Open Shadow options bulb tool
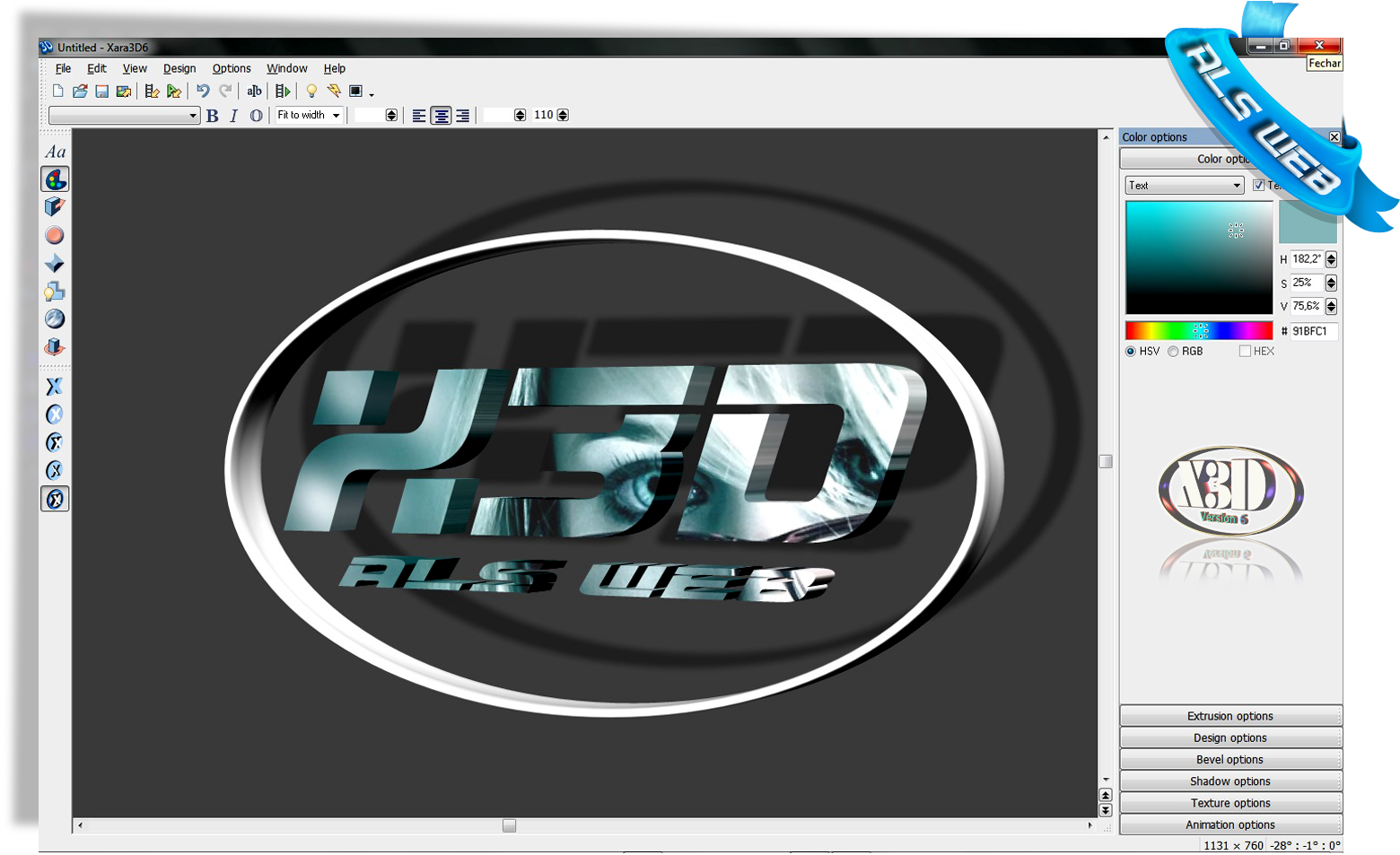 [x=55, y=291]
